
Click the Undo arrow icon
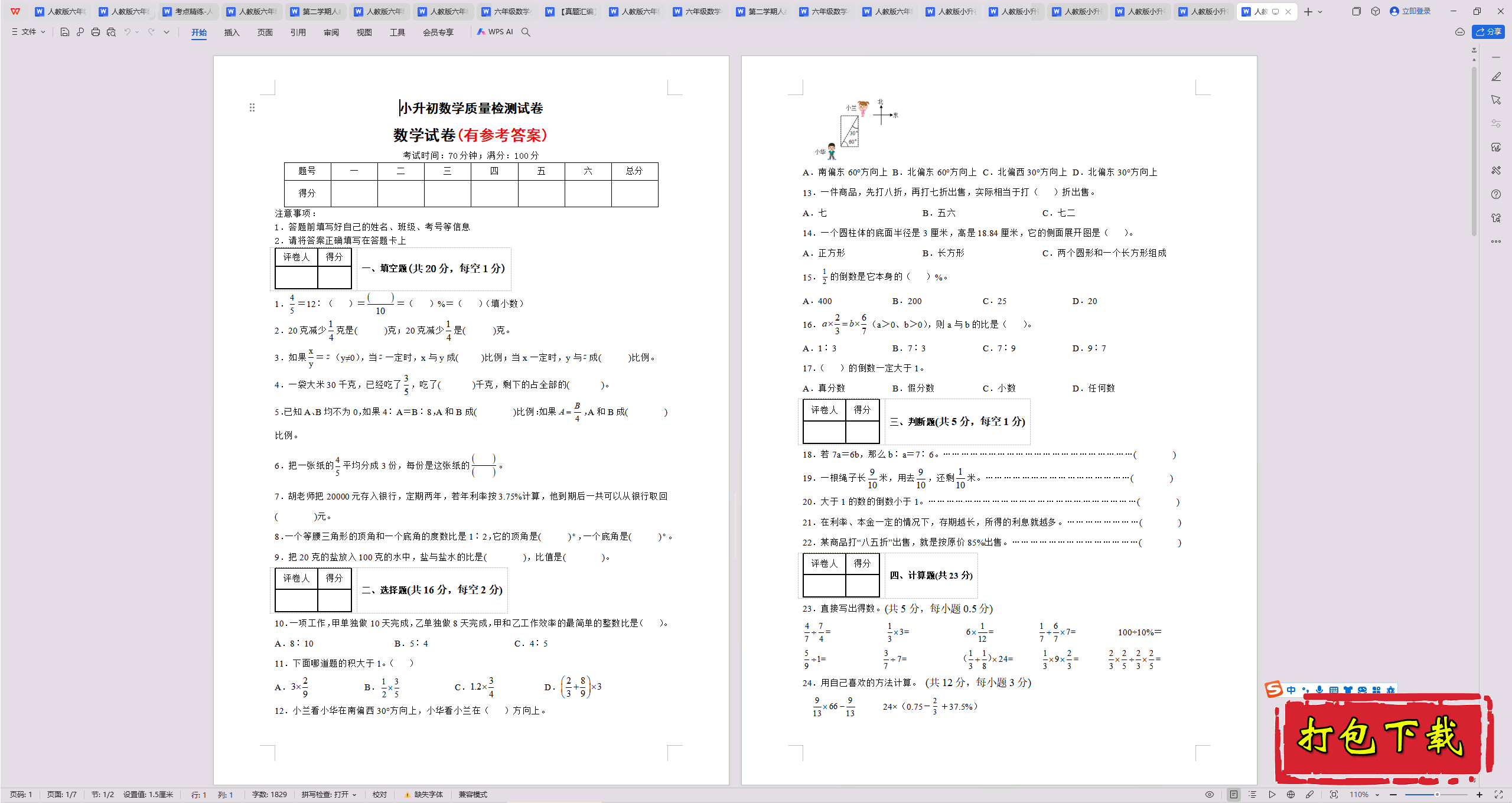tap(127, 32)
